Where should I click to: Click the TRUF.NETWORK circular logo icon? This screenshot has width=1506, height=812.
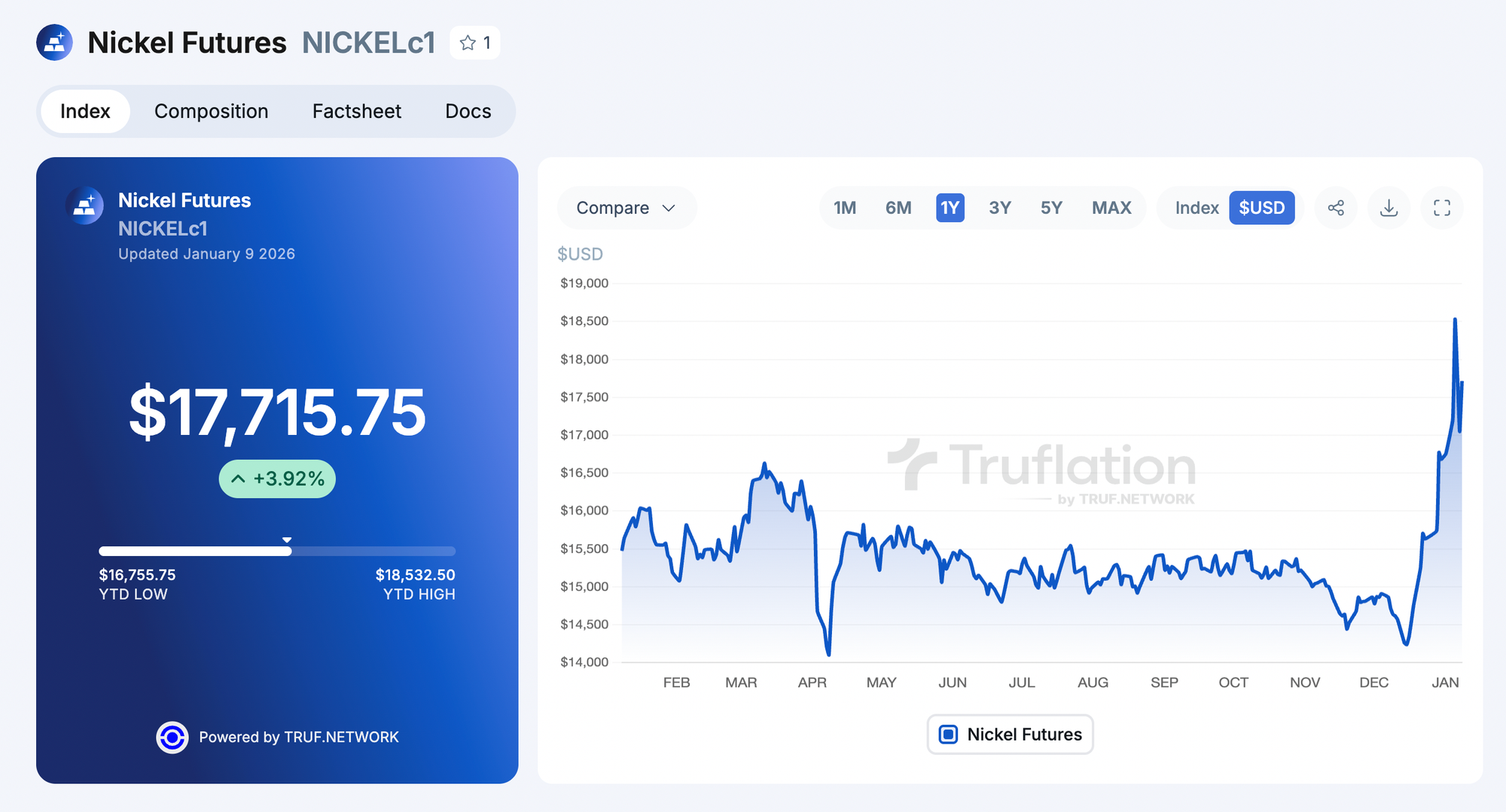tap(172, 737)
